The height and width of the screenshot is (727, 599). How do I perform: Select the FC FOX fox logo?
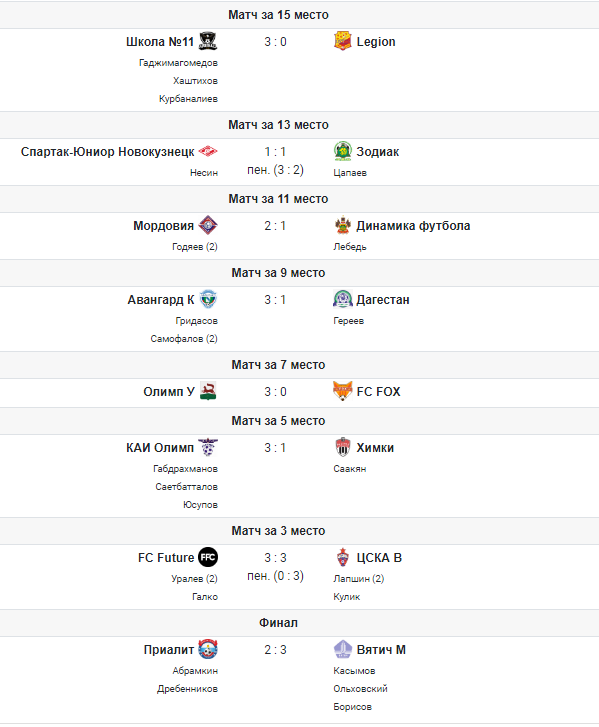(x=343, y=391)
